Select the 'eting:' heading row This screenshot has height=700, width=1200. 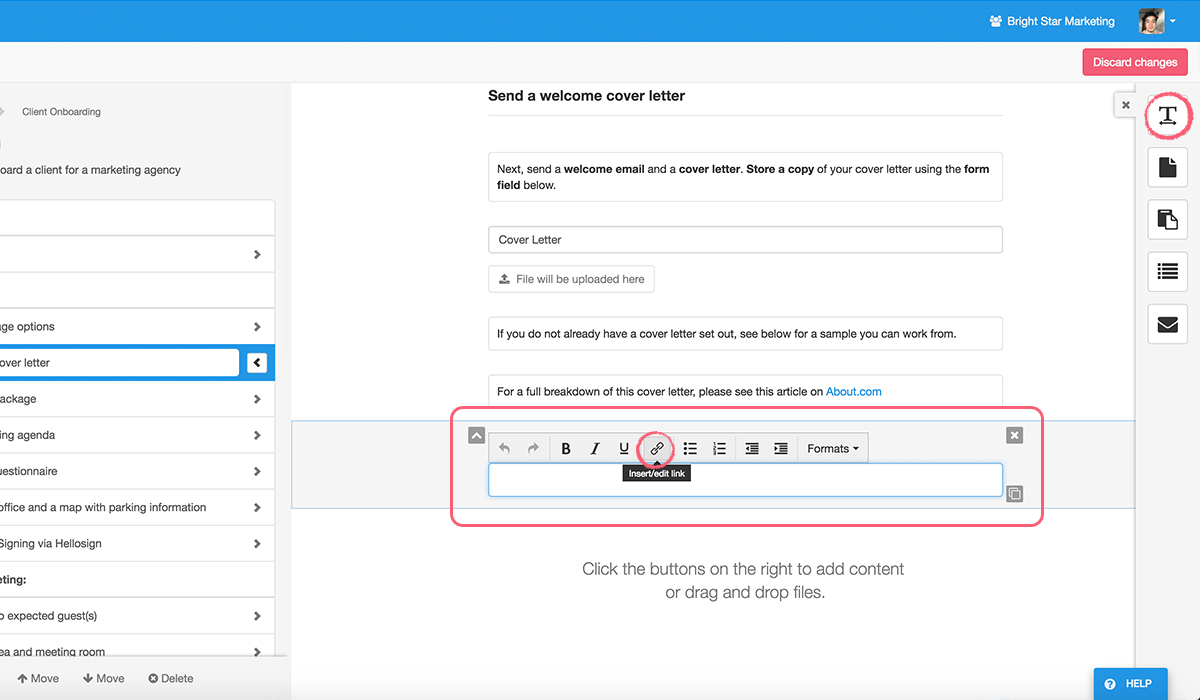(137, 580)
